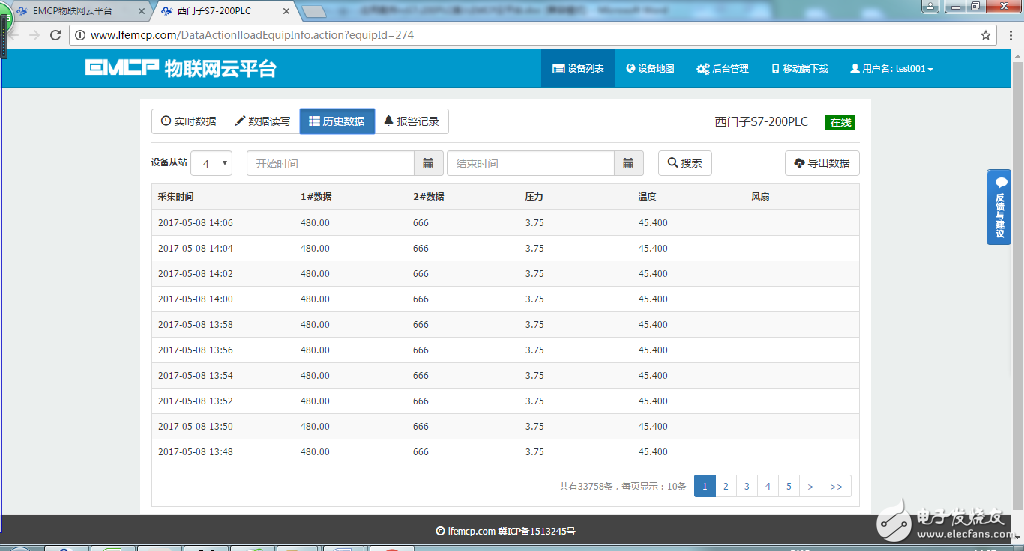
Task: Go to next page with > arrow
Action: click(810, 486)
